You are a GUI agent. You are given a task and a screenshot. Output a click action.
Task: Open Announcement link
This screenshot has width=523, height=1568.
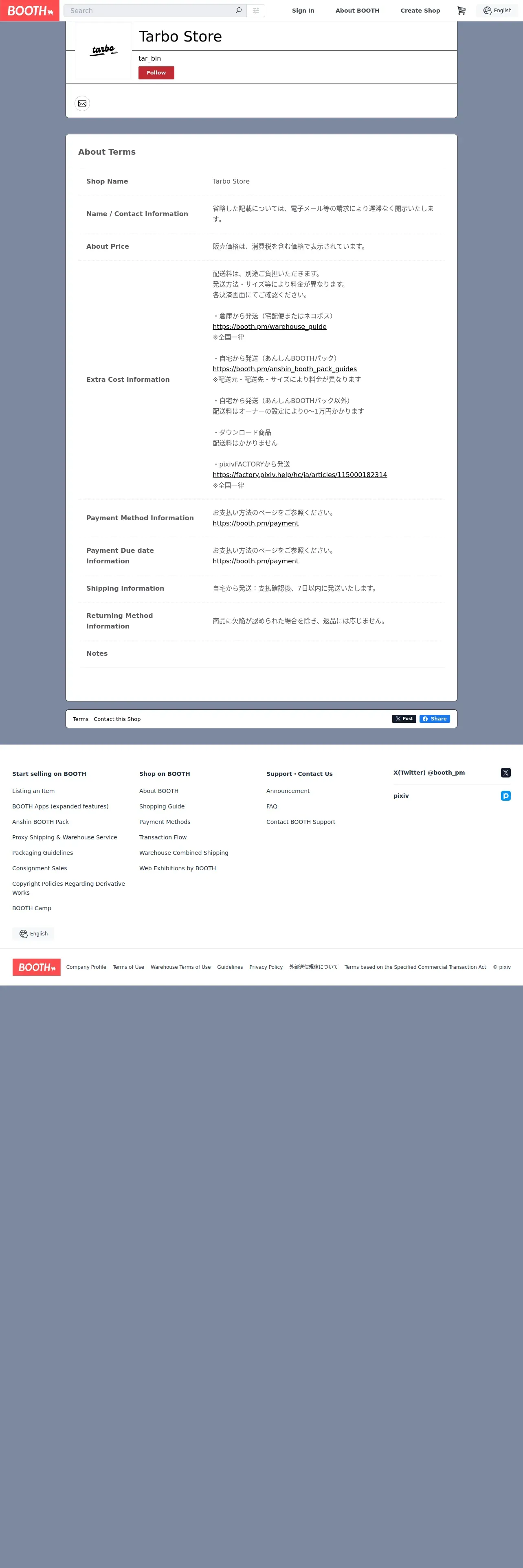(x=288, y=791)
